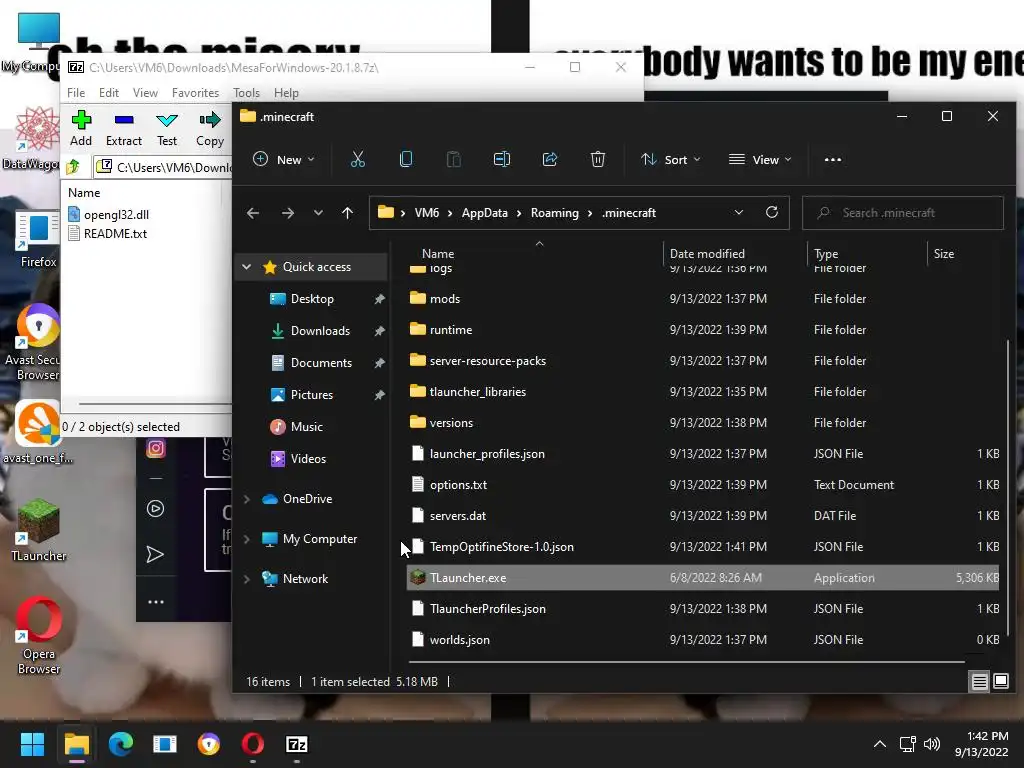Viewport: 1024px width, 768px height.
Task: Open Favorites menu in 7-Zip
Action: [x=195, y=93]
